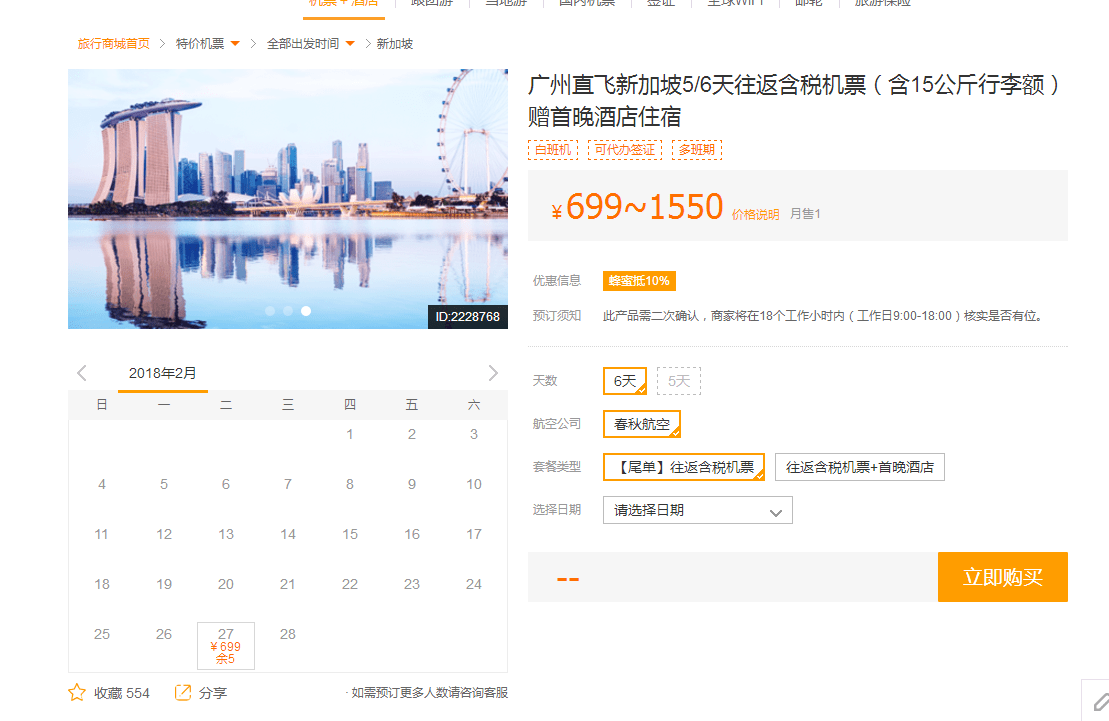Select the 6天 duration option
1109x721 pixels.
(x=625, y=381)
